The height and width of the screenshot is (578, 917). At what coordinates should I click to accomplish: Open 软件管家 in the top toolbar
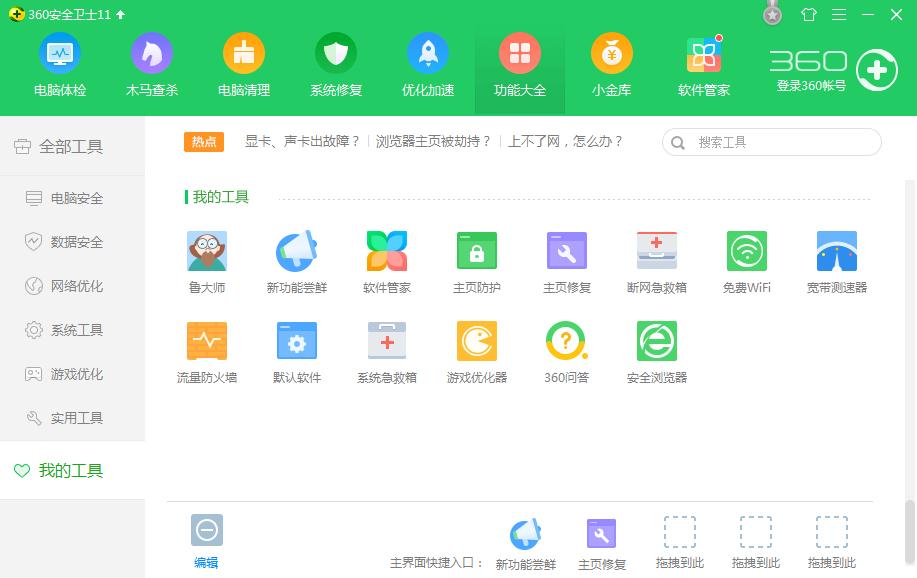[704, 64]
